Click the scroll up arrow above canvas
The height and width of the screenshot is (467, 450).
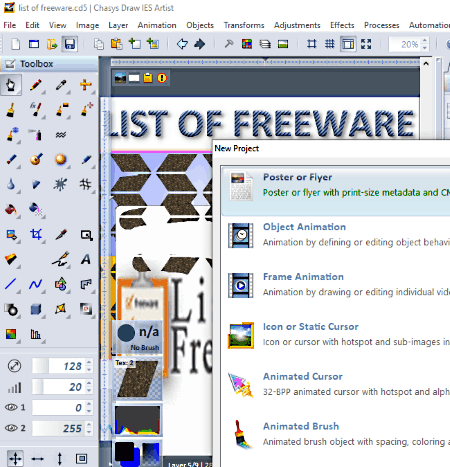(x=426, y=63)
